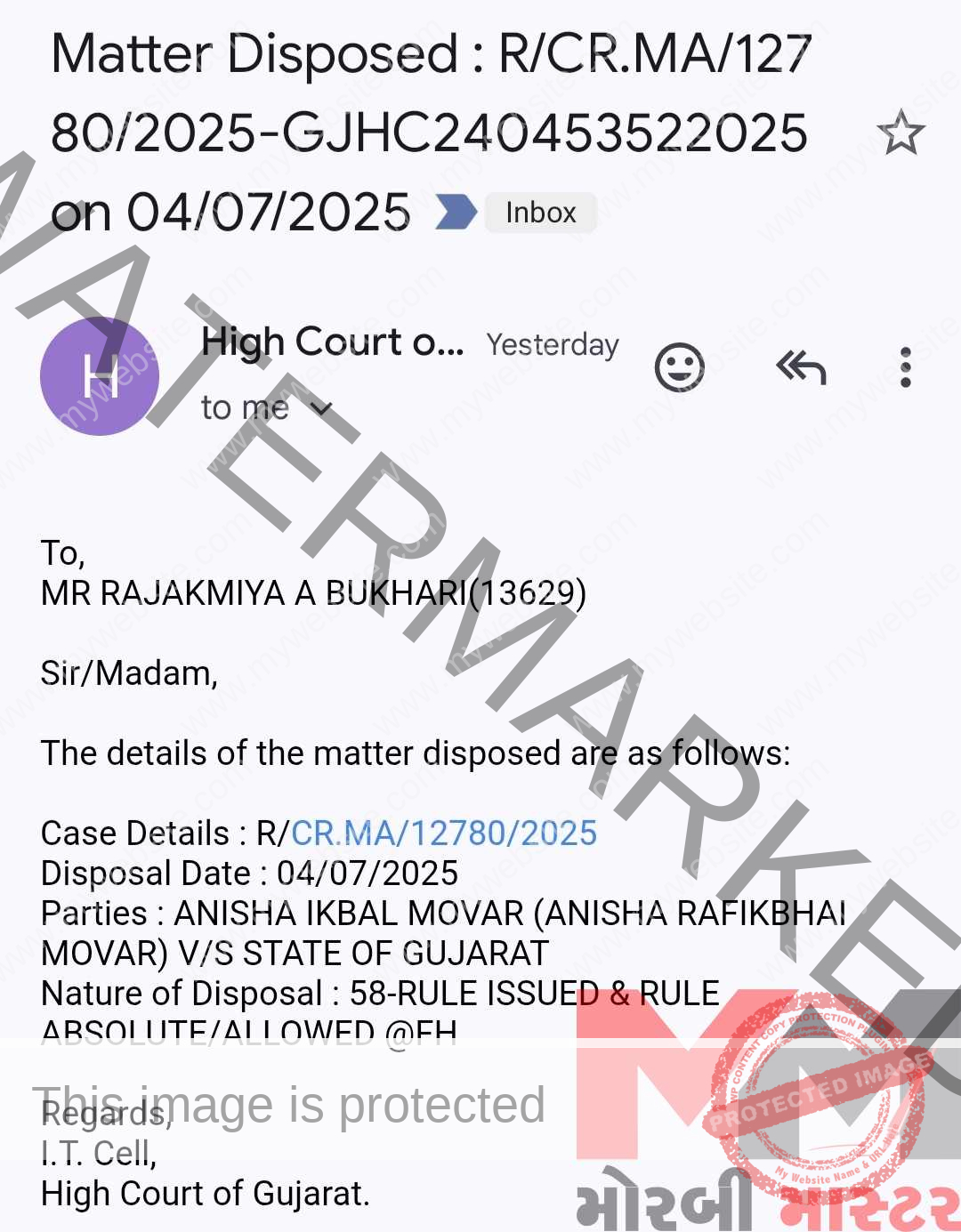Image resolution: width=961 pixels, height=1232 pixels.
Task: Select the Parties line with ANISHA IKBAL MOVAR
Action: [443, 932]
